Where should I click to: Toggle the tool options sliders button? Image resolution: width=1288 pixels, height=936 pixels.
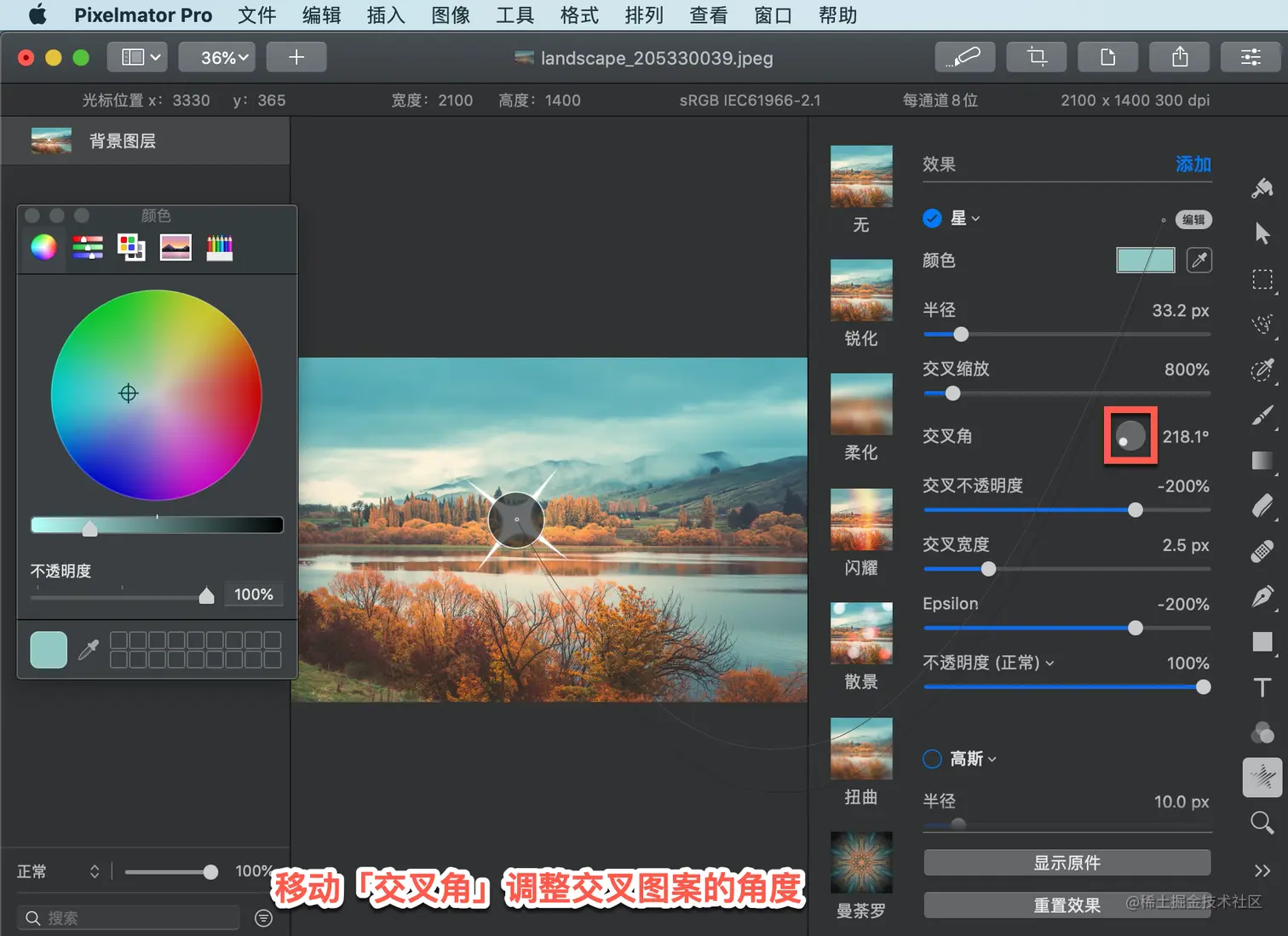point(1251,57)
